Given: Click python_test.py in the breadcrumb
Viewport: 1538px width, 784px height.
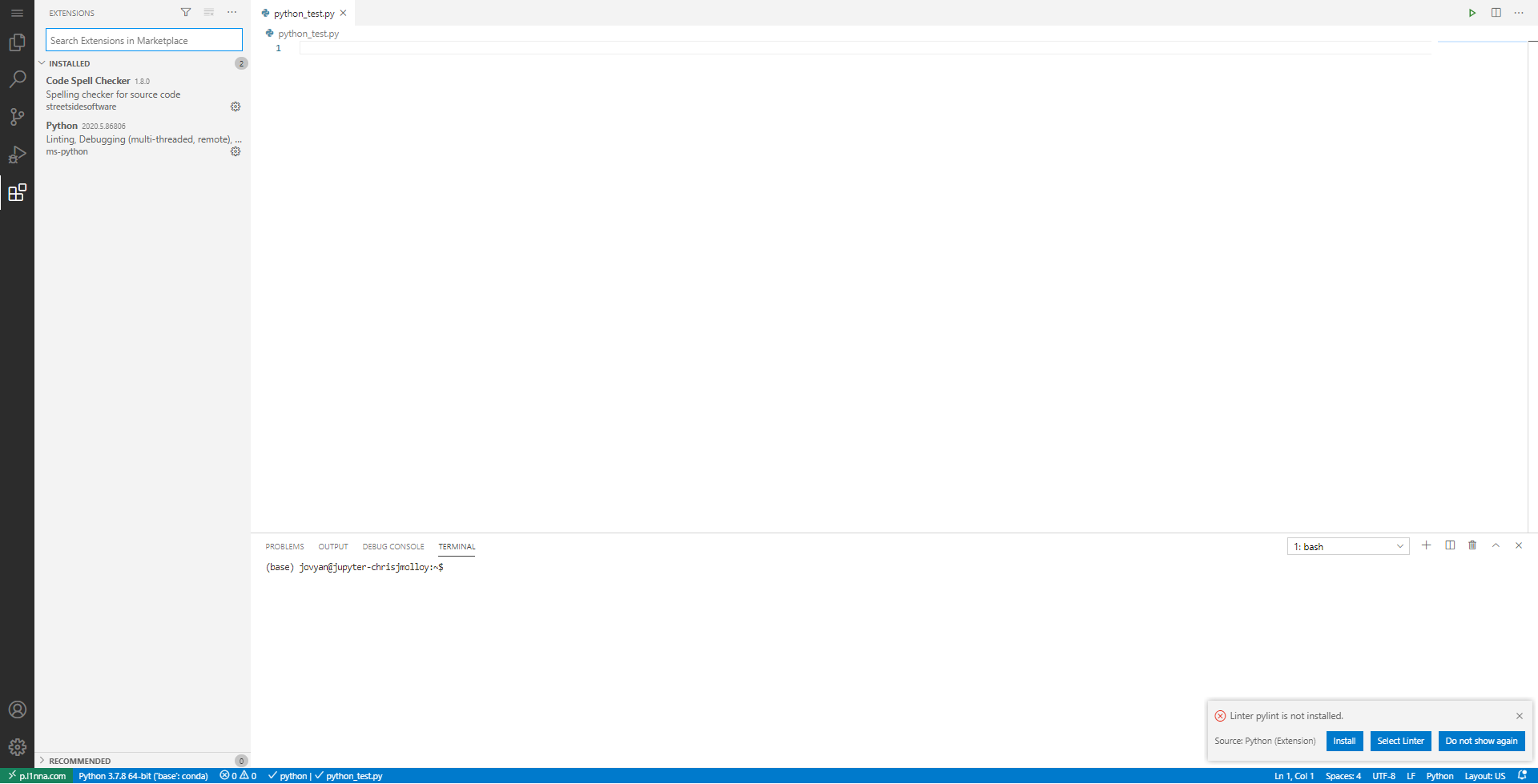Looking at the screenshot, I should 308,34.
